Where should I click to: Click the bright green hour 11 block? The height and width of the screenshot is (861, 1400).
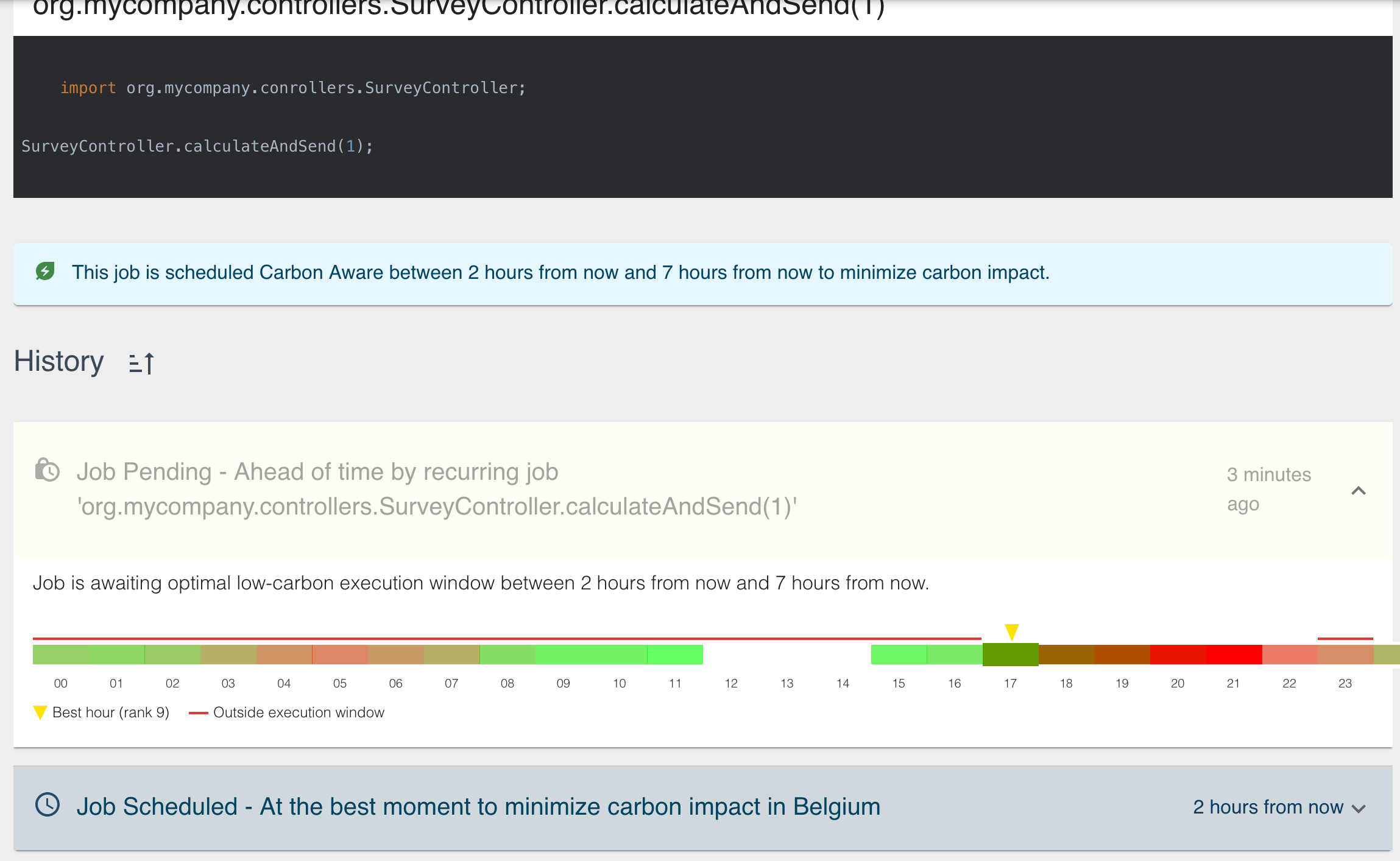[675, 655]
